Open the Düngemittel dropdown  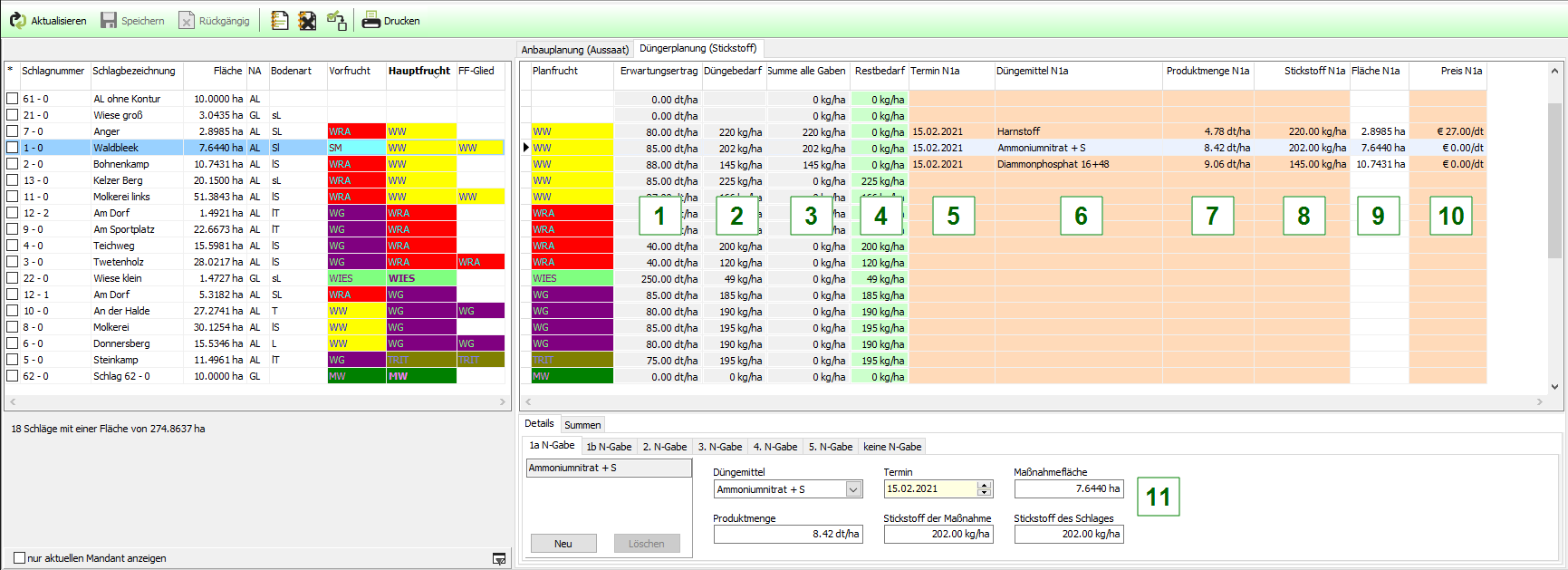[x=853, y=489]
